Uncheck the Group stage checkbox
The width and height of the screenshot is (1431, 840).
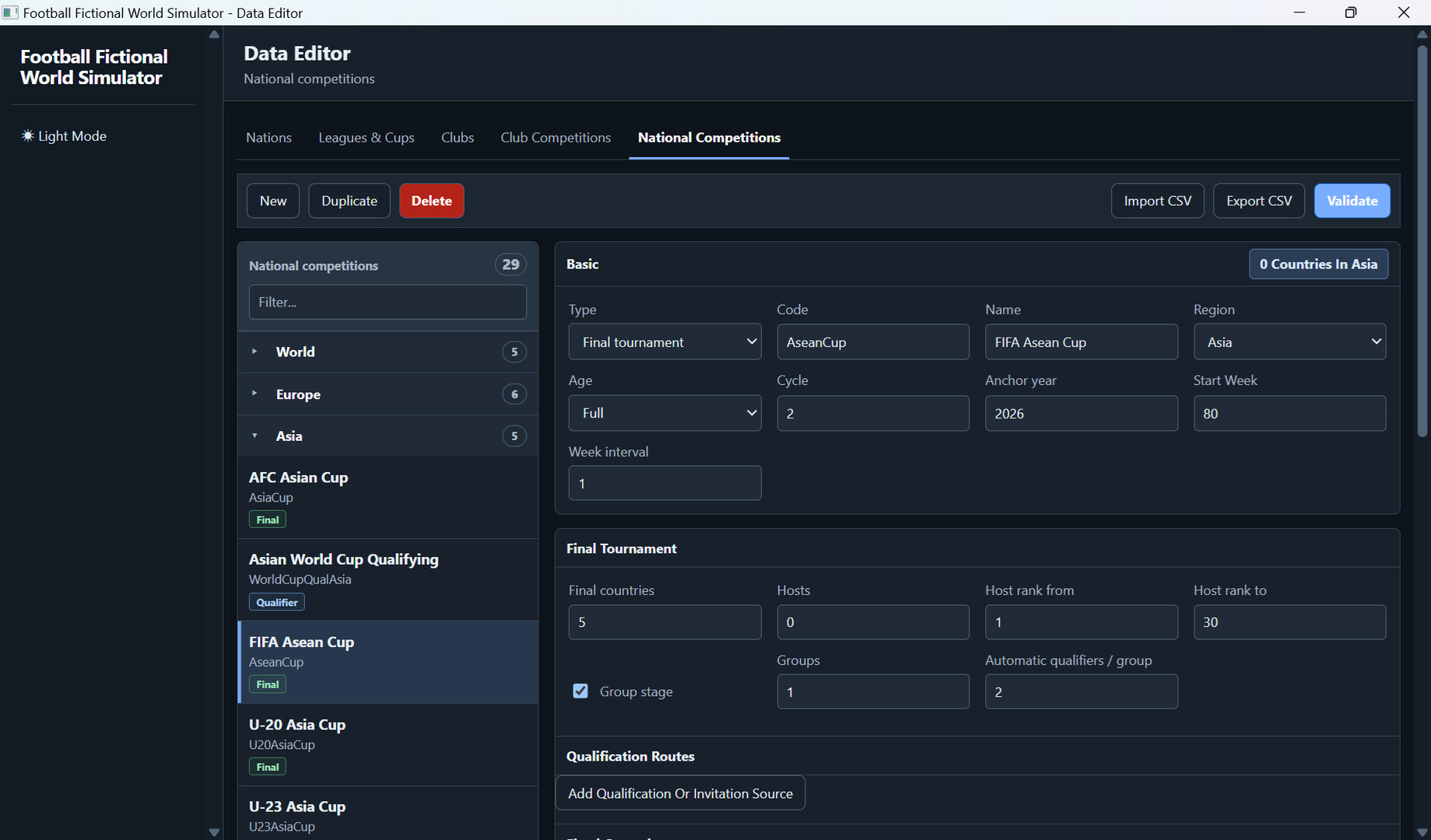click(580, 691)
